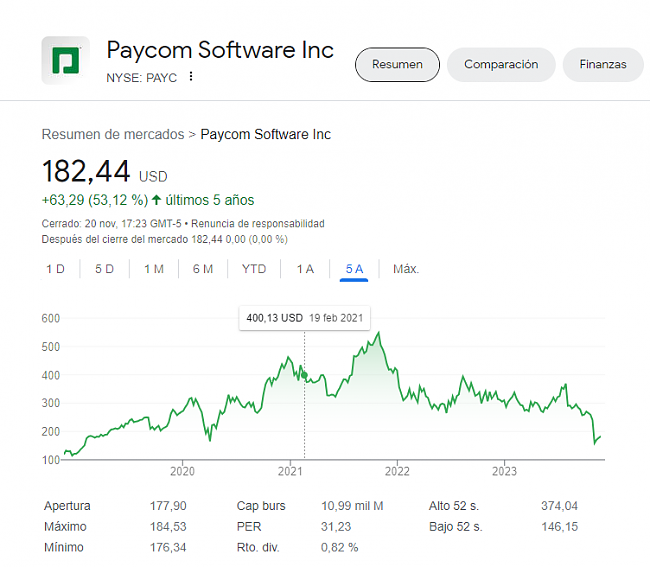
Task: Click the Paycom green logo icon
Action: tap(65, 61)
